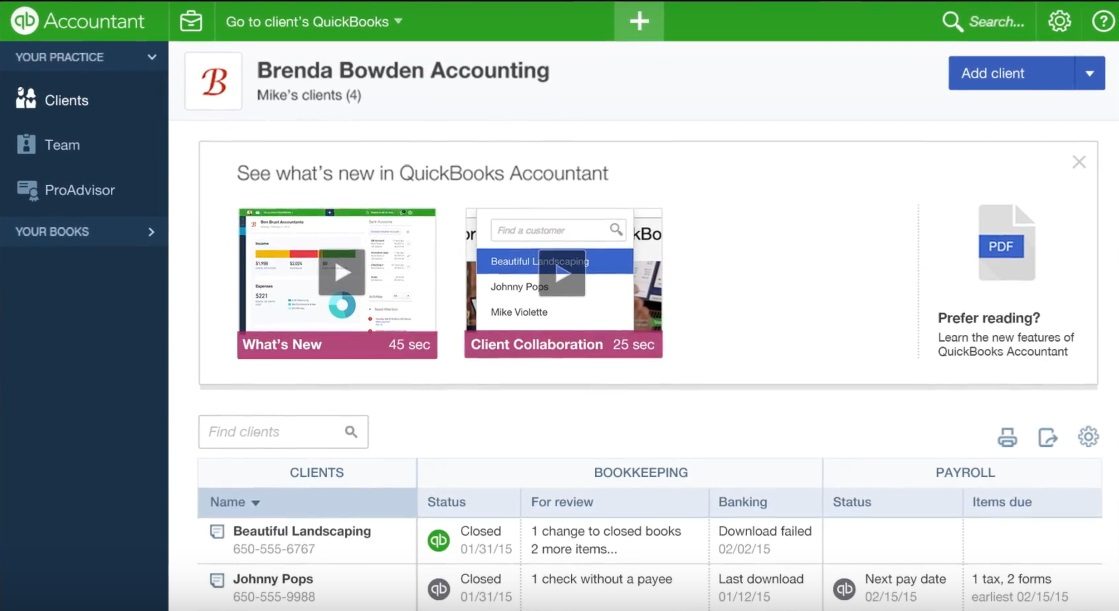The width and height of the screenshot is (1119, 611).
Task: Open ProAdvisor from the sidebar
Action: tap(75, 190)
